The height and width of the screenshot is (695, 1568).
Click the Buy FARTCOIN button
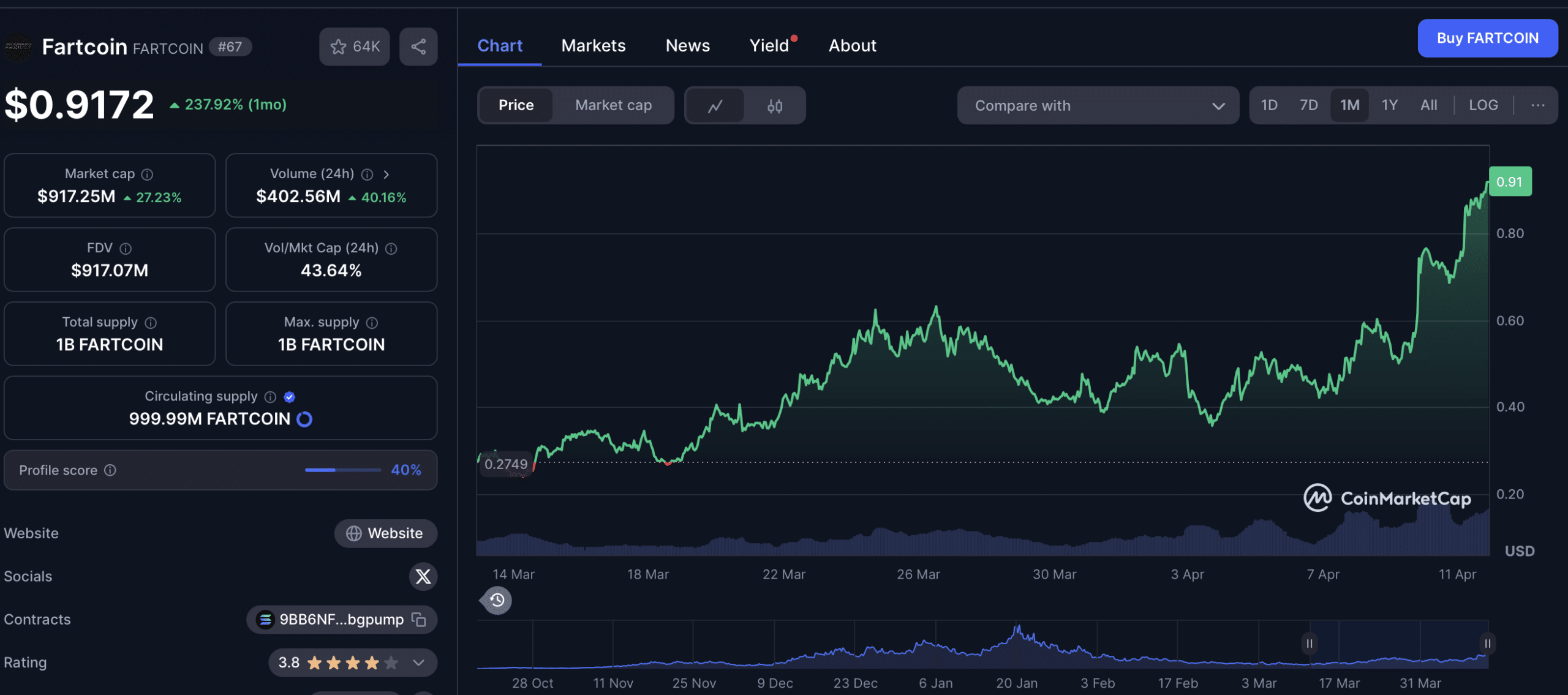tap(1487, 38)
